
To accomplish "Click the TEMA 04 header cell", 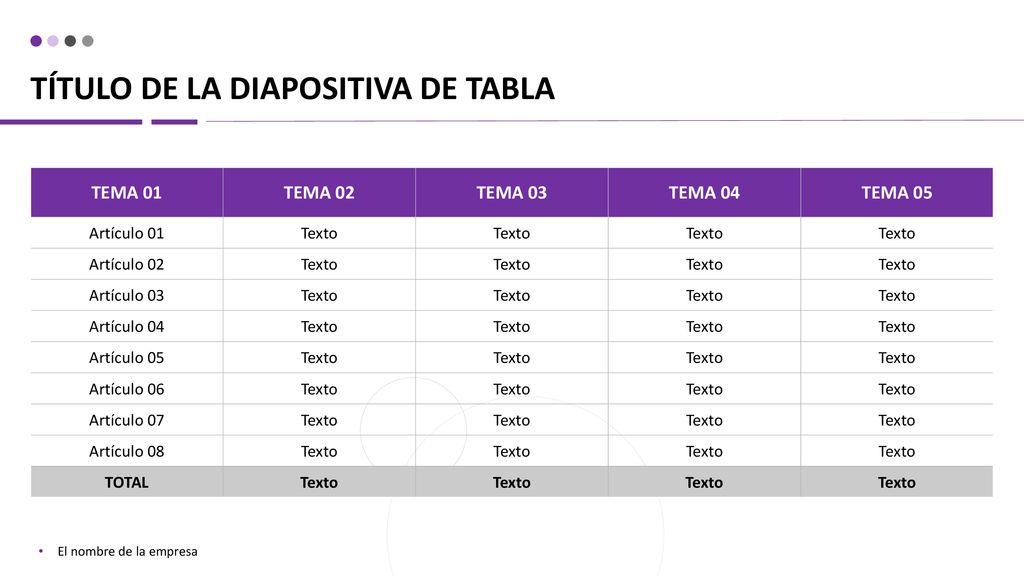I will (704, 193).
